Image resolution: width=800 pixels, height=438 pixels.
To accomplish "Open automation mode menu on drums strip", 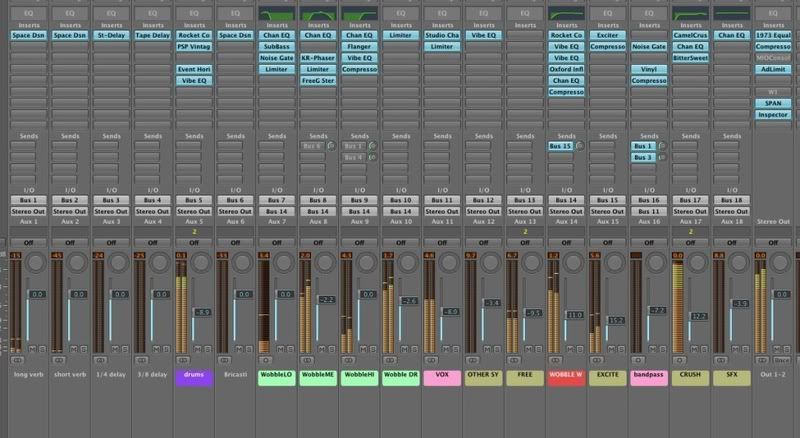I will [x=194, y=242].
